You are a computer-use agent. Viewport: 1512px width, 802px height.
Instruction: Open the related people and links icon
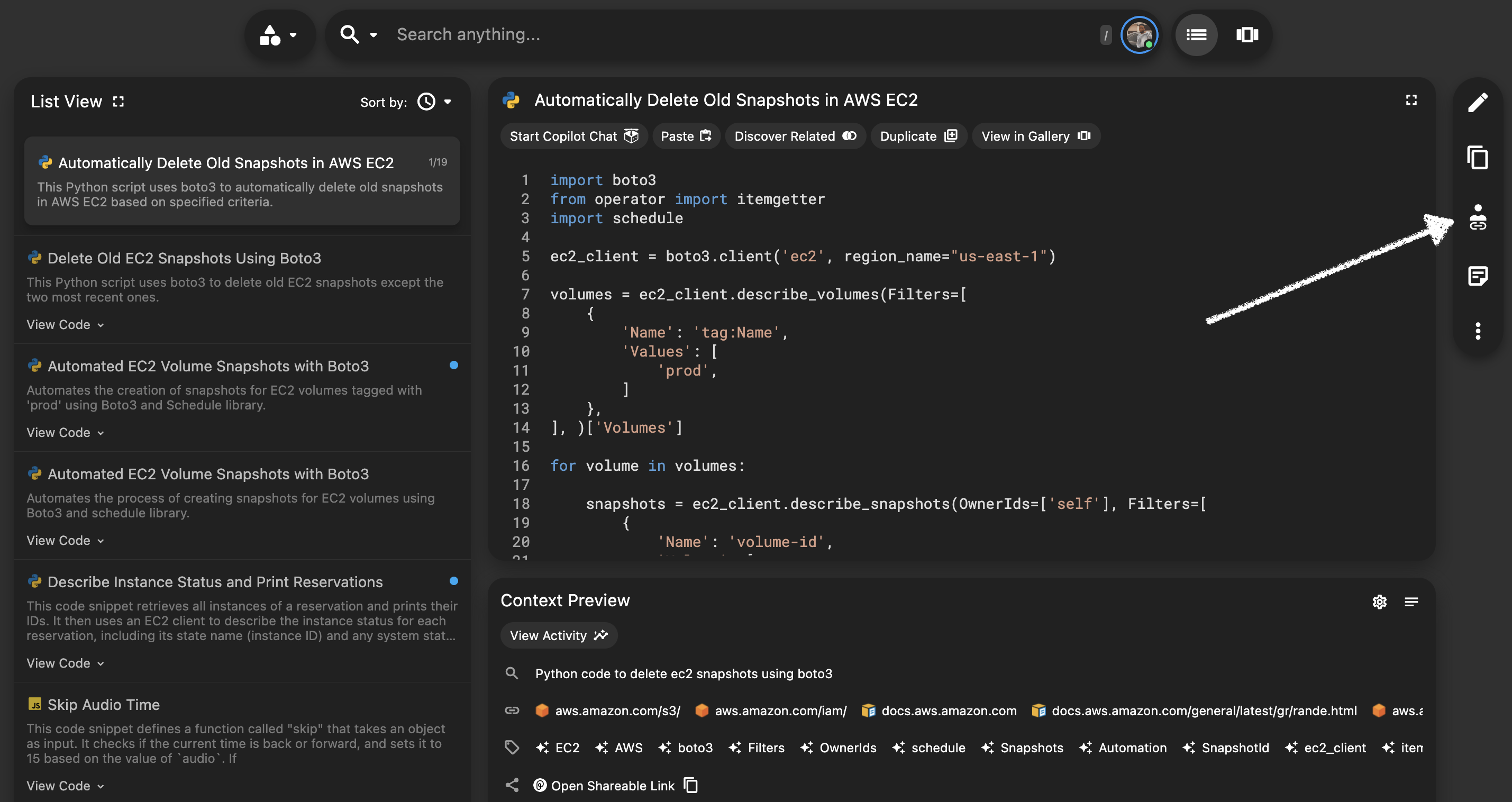click(1478, 217)
